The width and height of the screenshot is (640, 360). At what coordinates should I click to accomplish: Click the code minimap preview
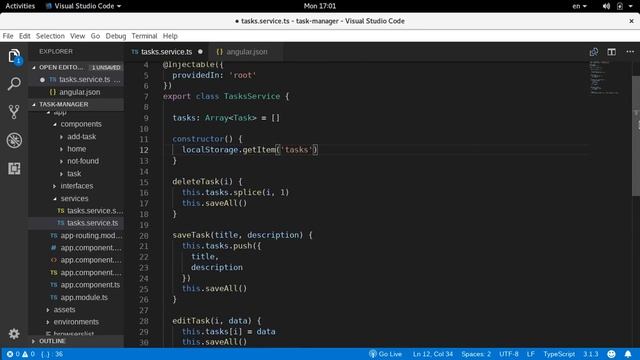604,78
